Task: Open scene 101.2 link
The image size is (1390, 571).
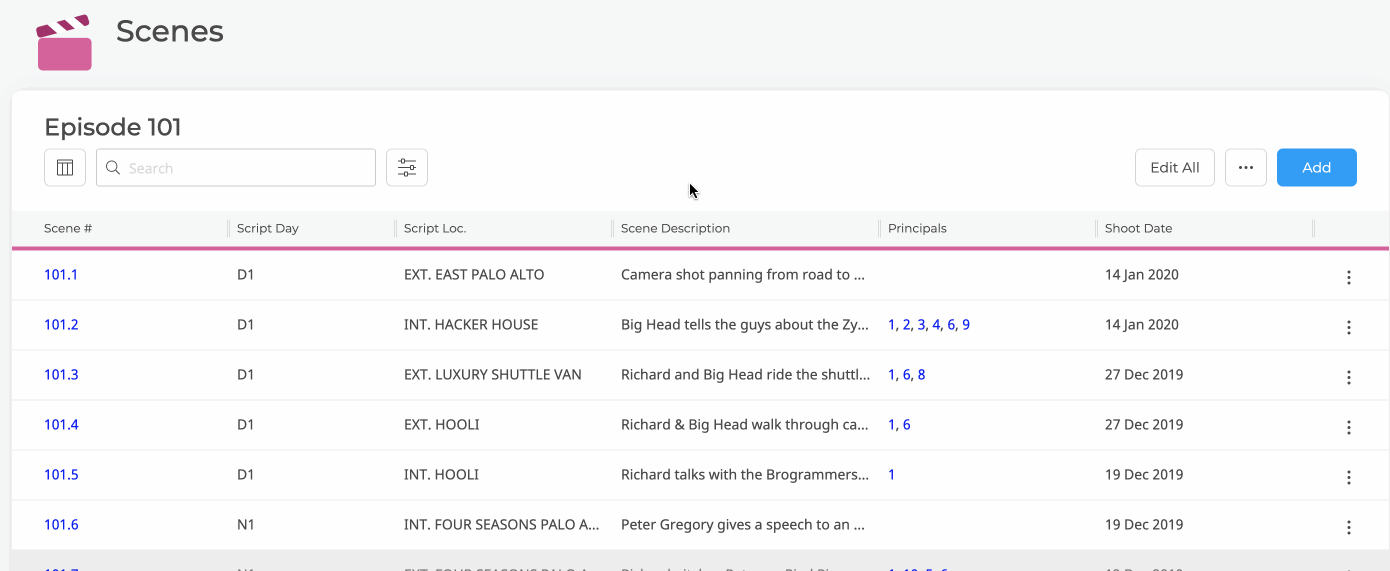Action: [61, 324]
